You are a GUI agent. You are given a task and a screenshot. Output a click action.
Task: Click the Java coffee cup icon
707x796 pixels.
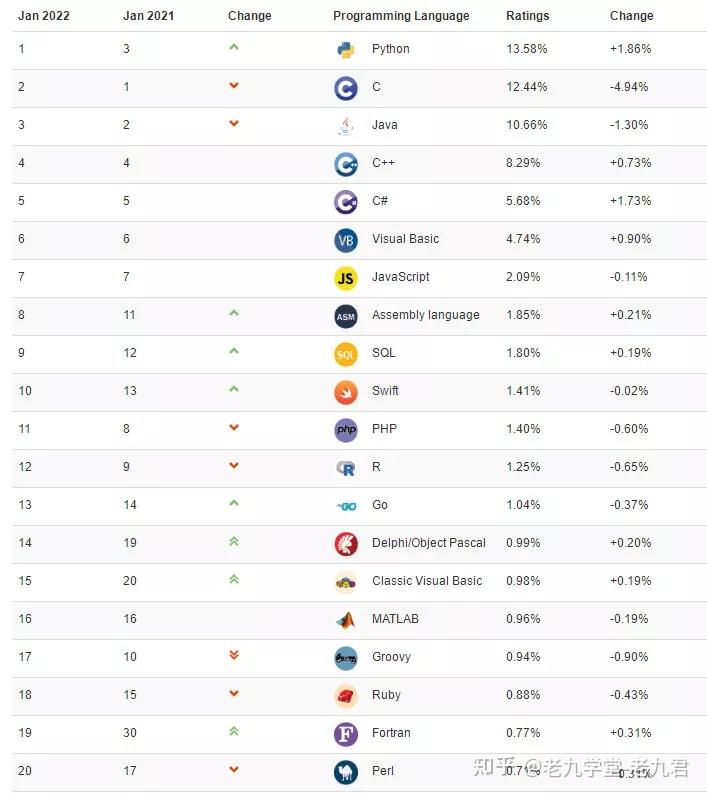(346, 126)
